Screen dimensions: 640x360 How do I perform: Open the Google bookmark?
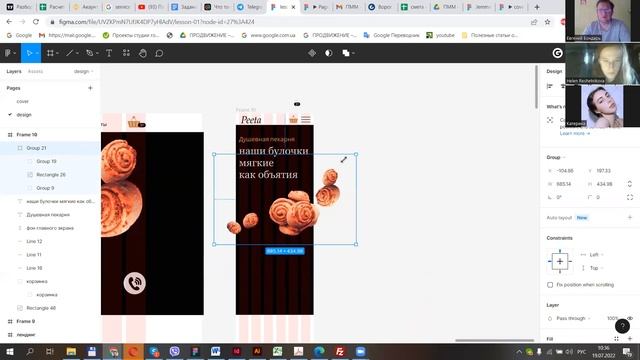[19, 36]
